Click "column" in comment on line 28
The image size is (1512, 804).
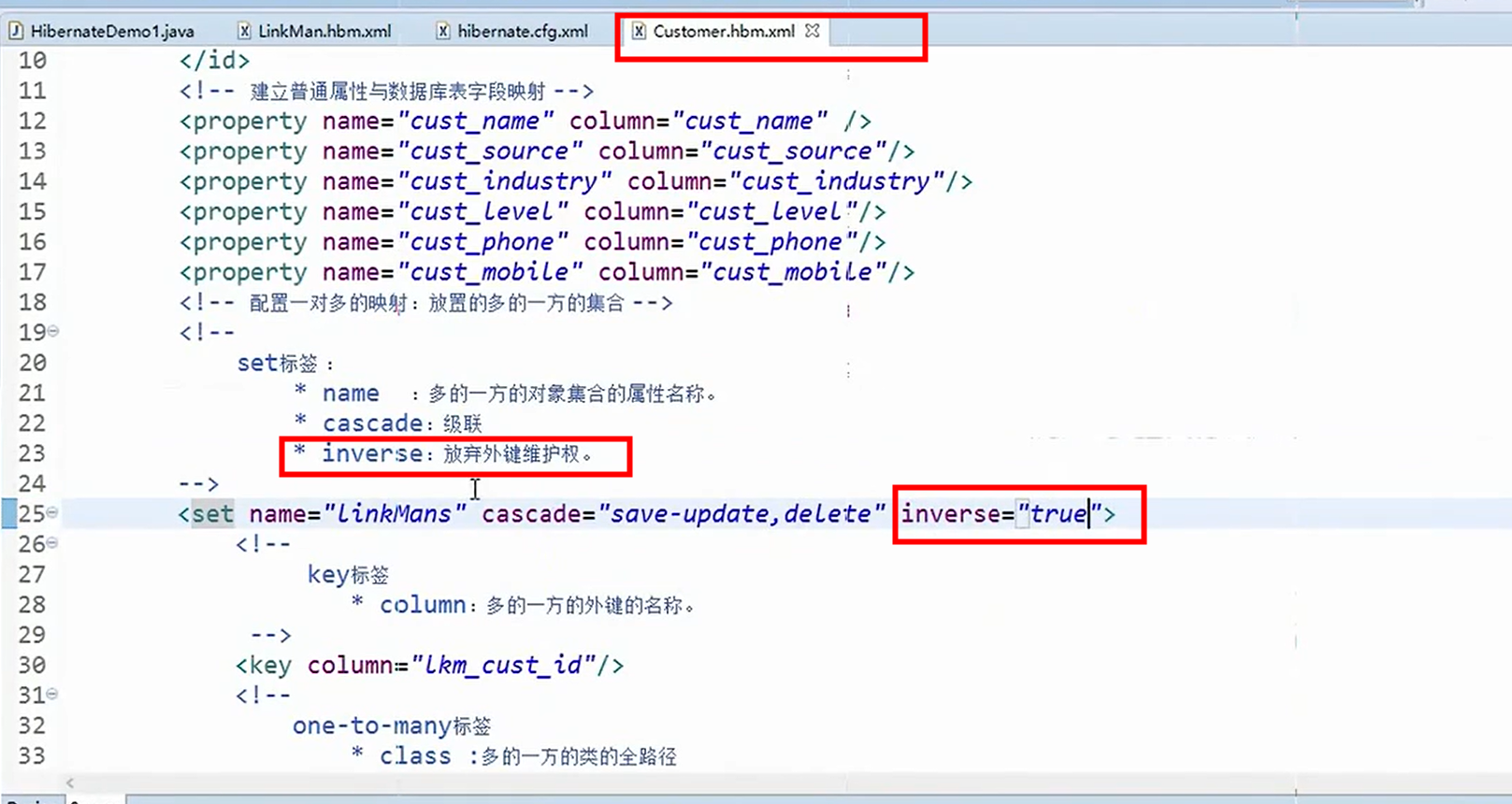[423, 605]
